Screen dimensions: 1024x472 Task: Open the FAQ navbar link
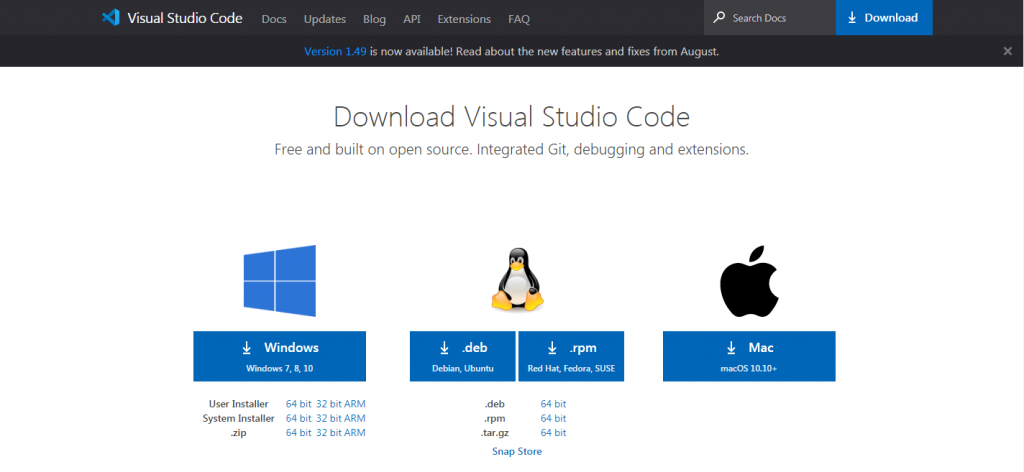pyautogui.click(x=519, y=19)
